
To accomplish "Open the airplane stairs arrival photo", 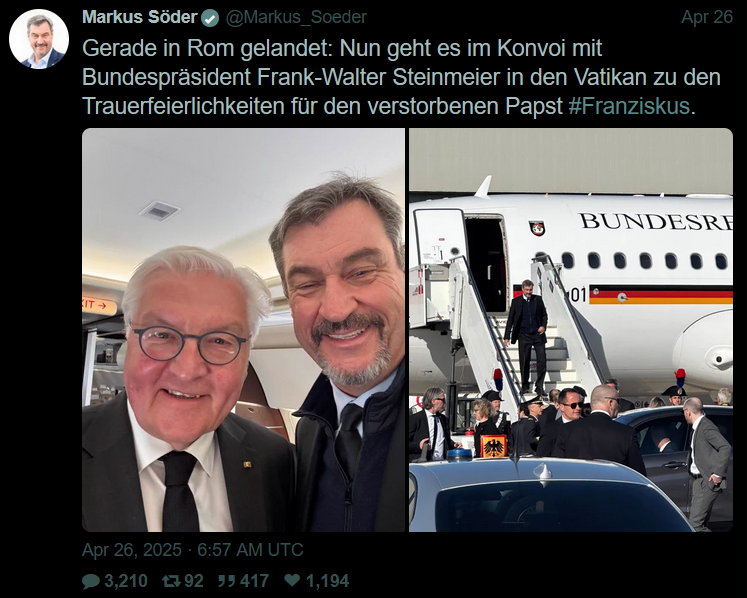I will click(571, 330).
